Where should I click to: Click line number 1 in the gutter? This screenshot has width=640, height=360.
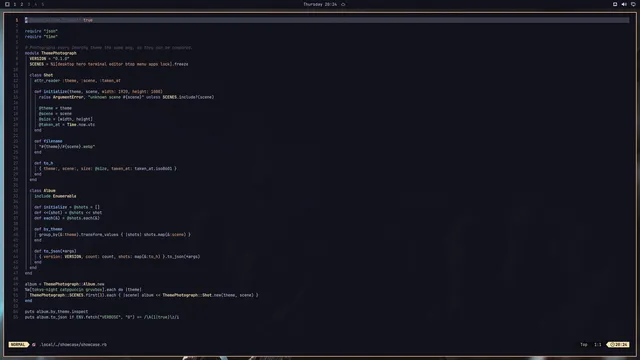click(17, 20)
